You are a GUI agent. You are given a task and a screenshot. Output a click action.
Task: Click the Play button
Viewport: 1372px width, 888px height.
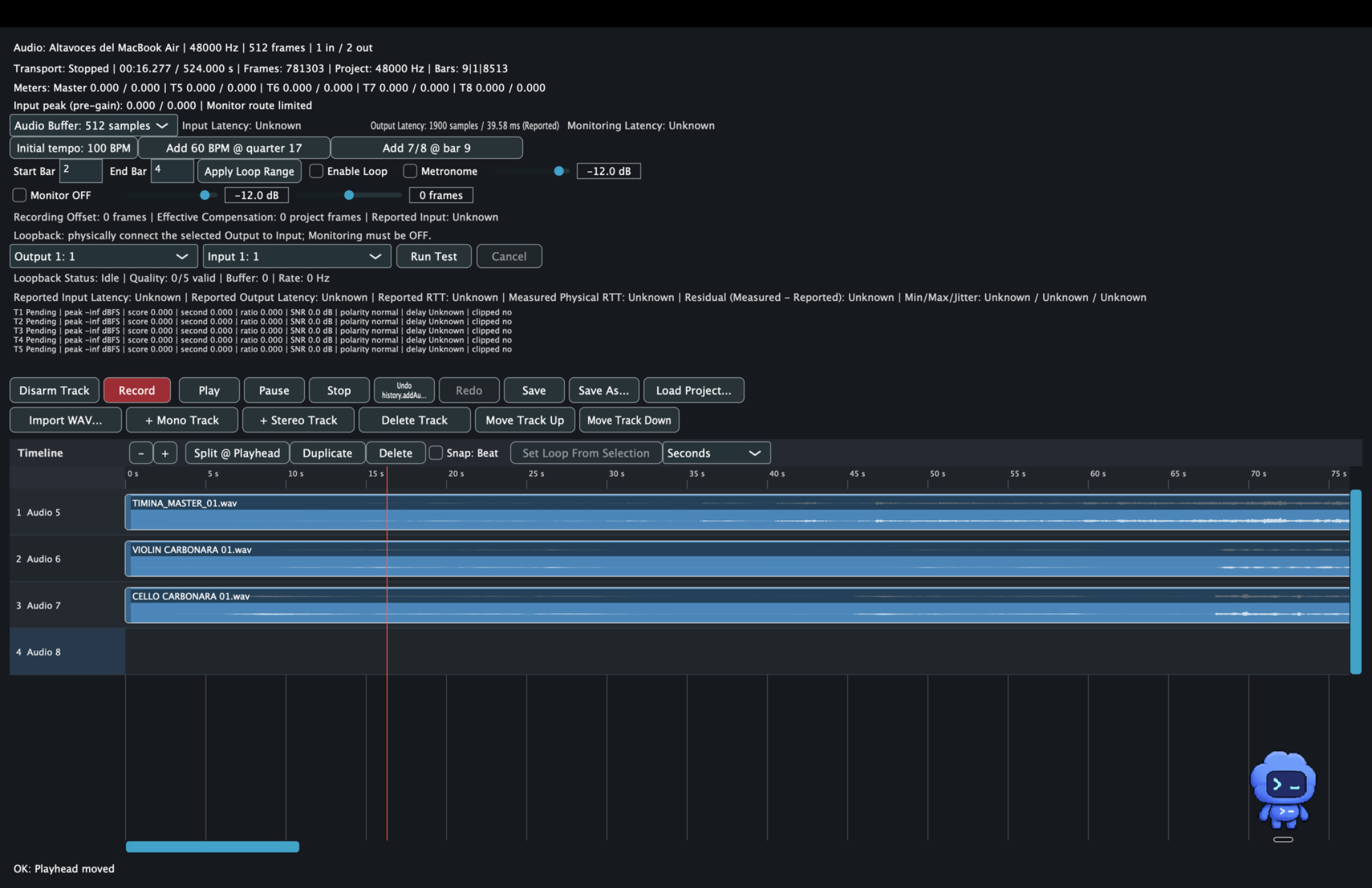pyautogui.click(x=209, y=390)
